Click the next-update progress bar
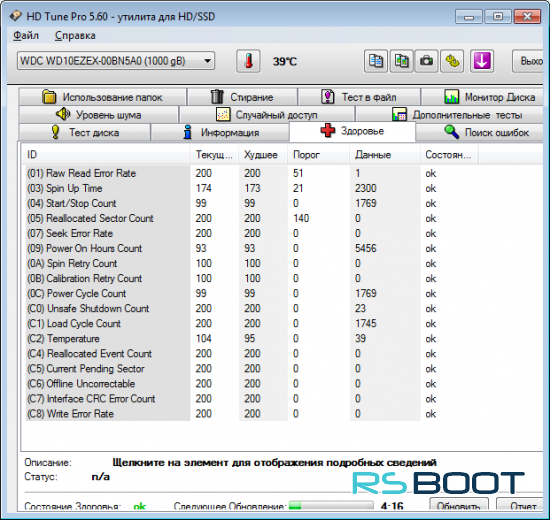Image resolution: width=550 pixels, height=520 pixels. pyautogui.click(x=330, y=506)
